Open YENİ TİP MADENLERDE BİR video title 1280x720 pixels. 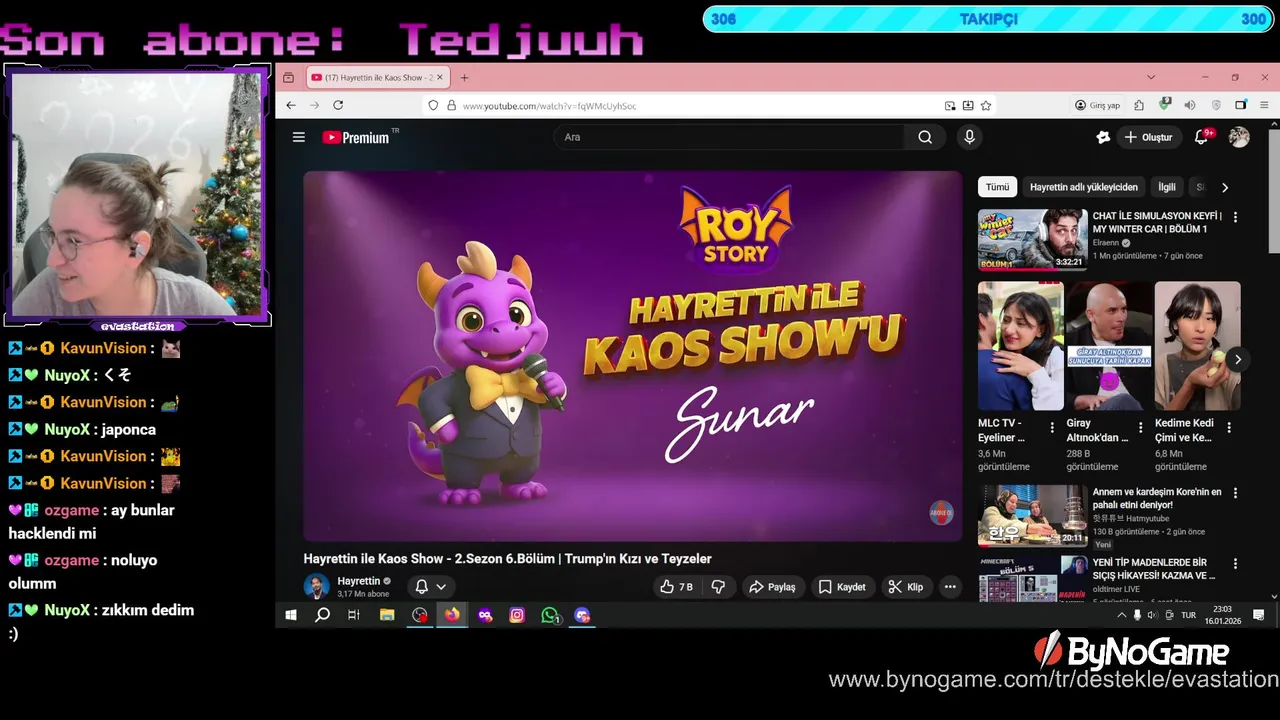pos(1154,569)
